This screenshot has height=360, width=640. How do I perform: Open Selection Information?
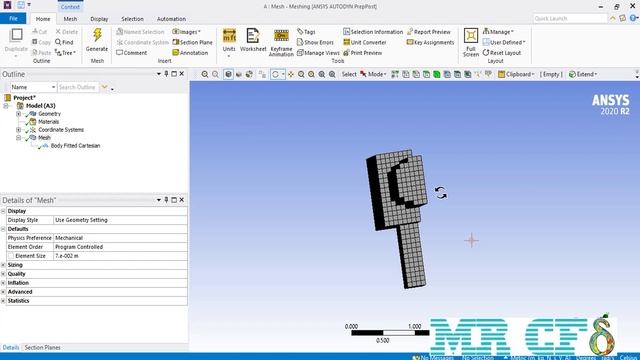tap(373, 31)
